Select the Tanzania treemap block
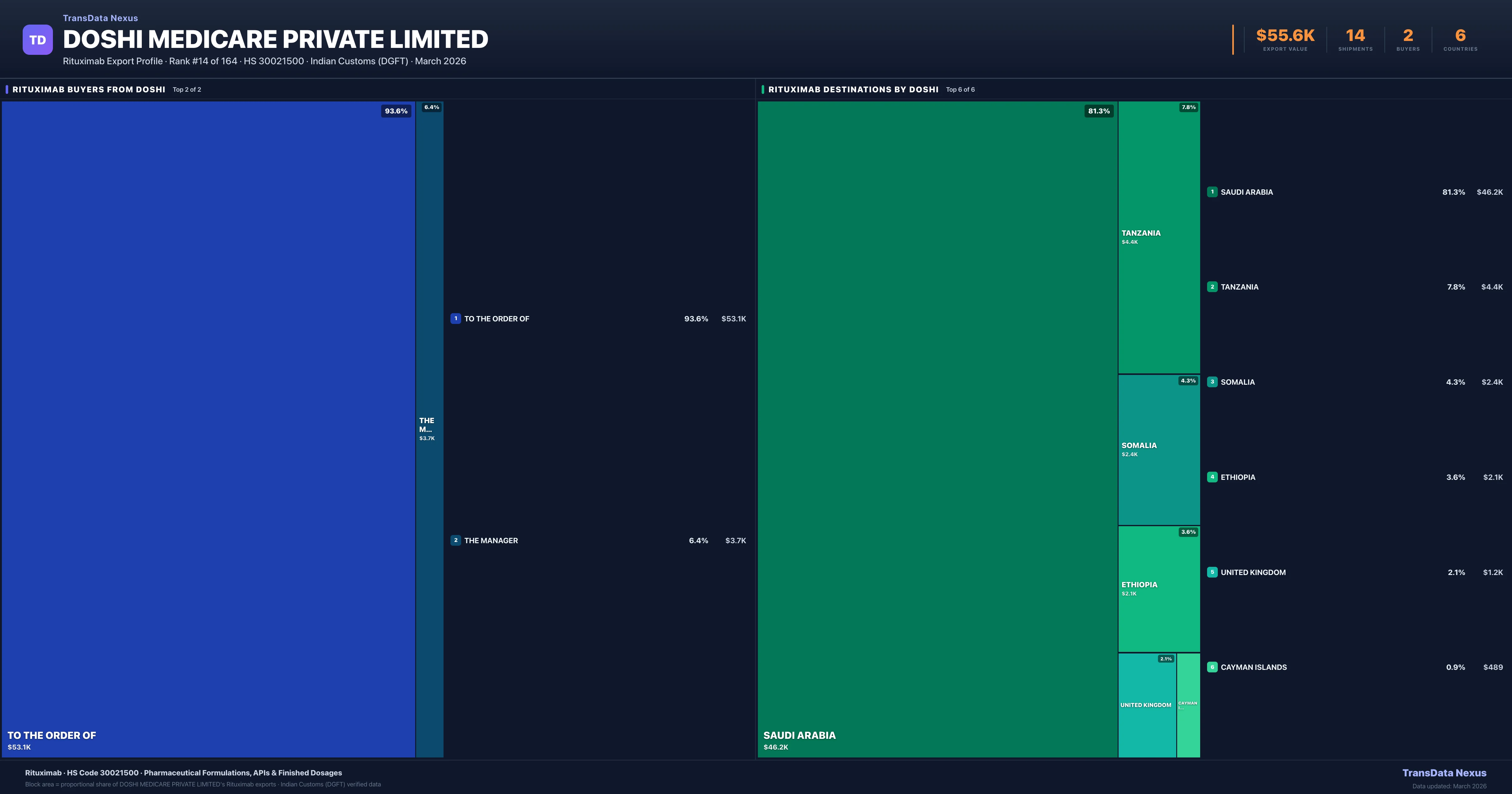This screenshot has width=1512, height=794. (x=1159, y=237)
